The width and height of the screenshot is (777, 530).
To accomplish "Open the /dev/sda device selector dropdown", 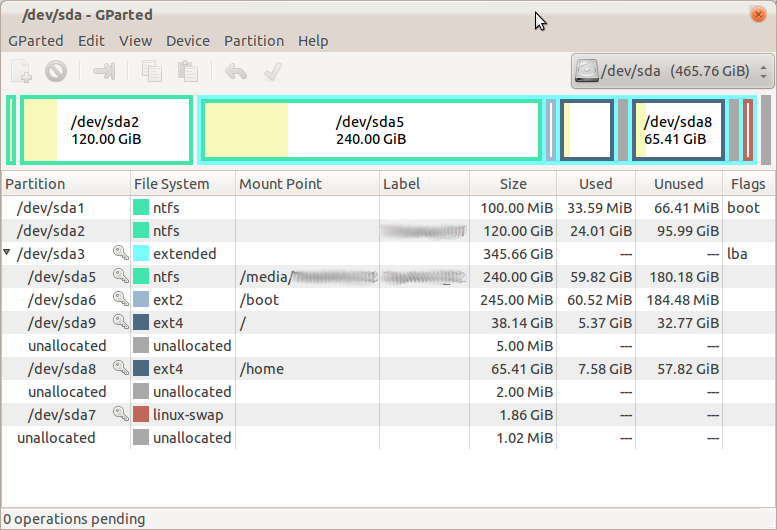I will pyautogui.click(x=672, y=71).
